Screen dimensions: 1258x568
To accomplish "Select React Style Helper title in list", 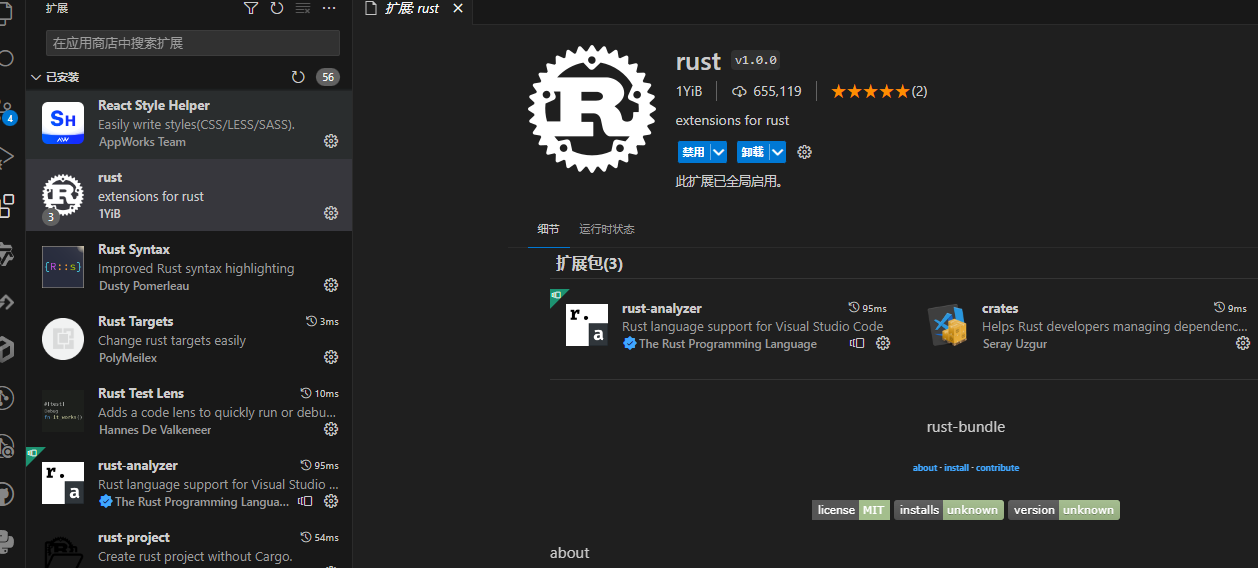I will click(x=154, y=105).
